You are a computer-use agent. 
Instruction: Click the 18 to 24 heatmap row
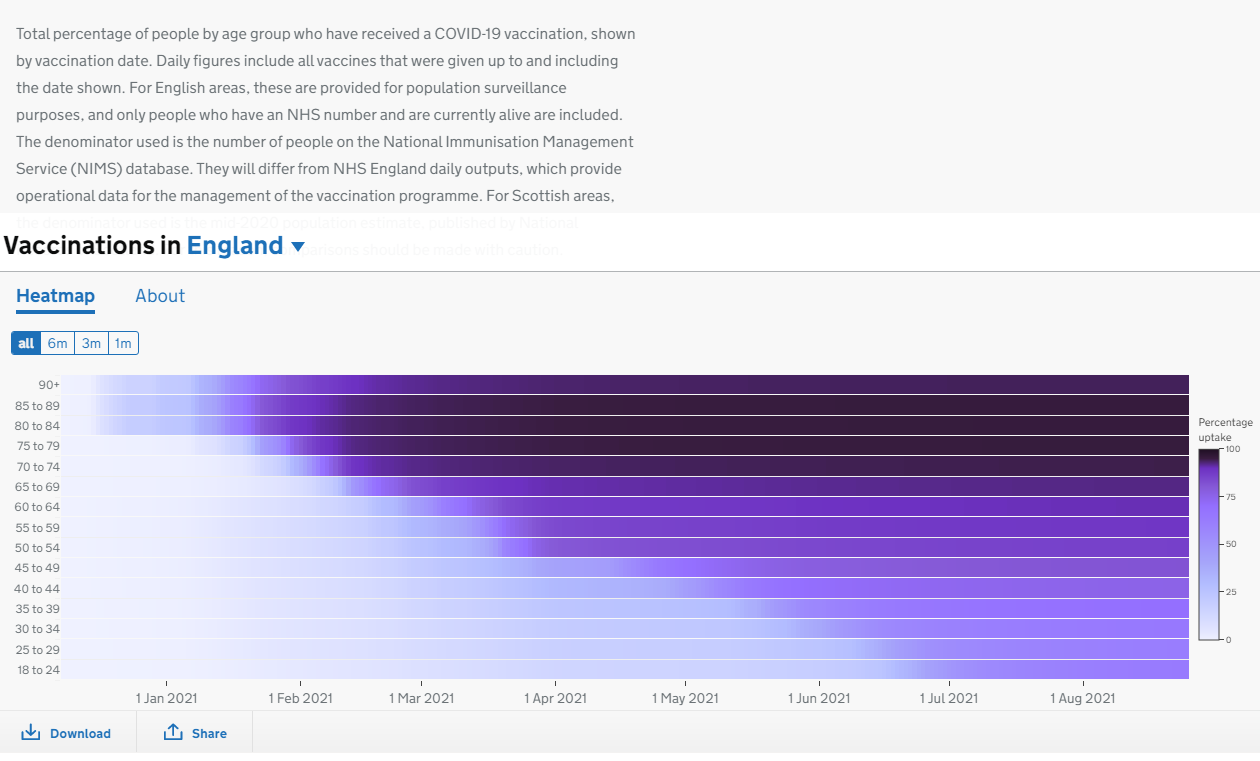[625, 669]
